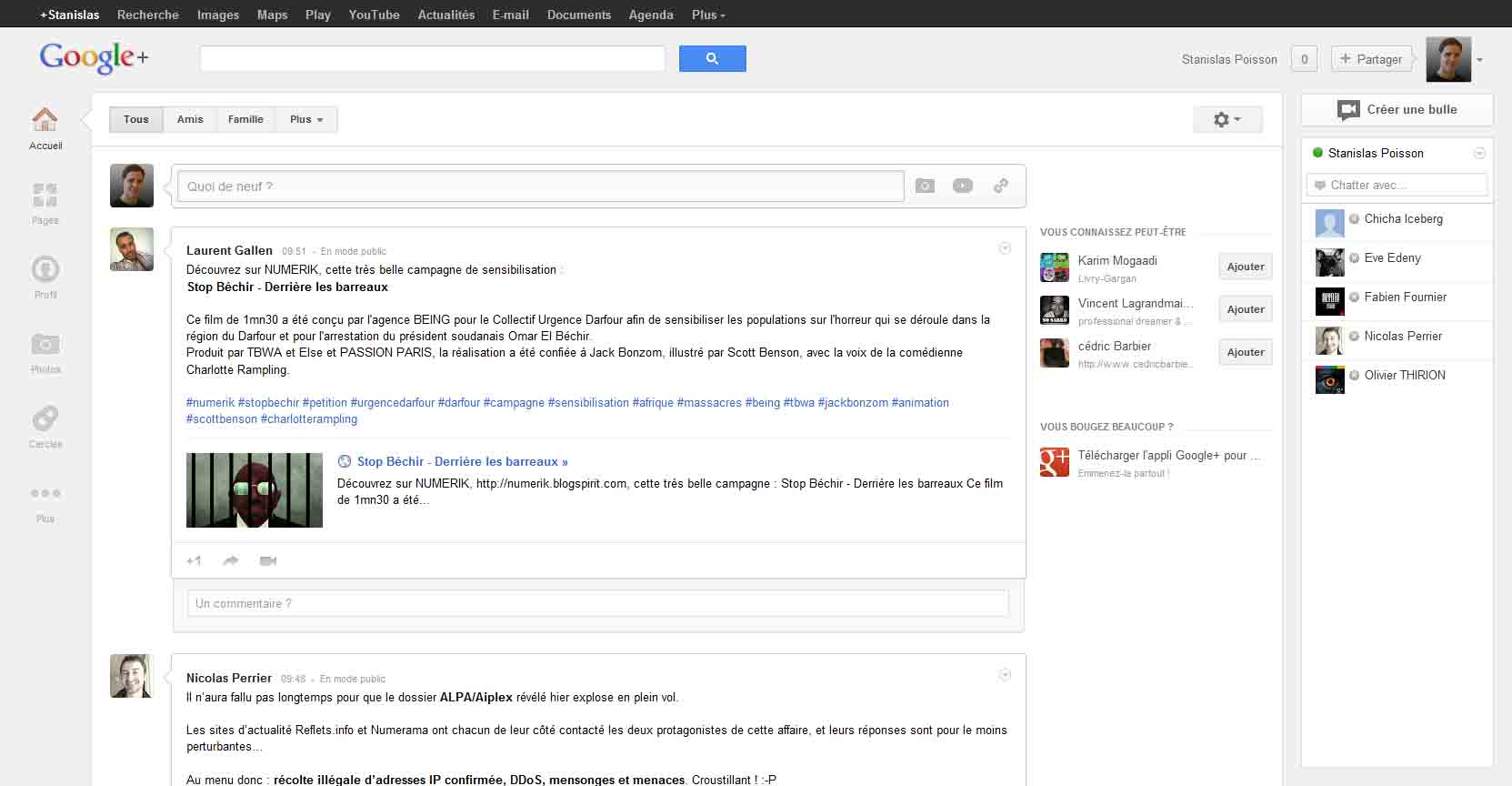Click +1 on Laurent Gallen's post
Viewport: 1512px width, 786px height.
194,560
